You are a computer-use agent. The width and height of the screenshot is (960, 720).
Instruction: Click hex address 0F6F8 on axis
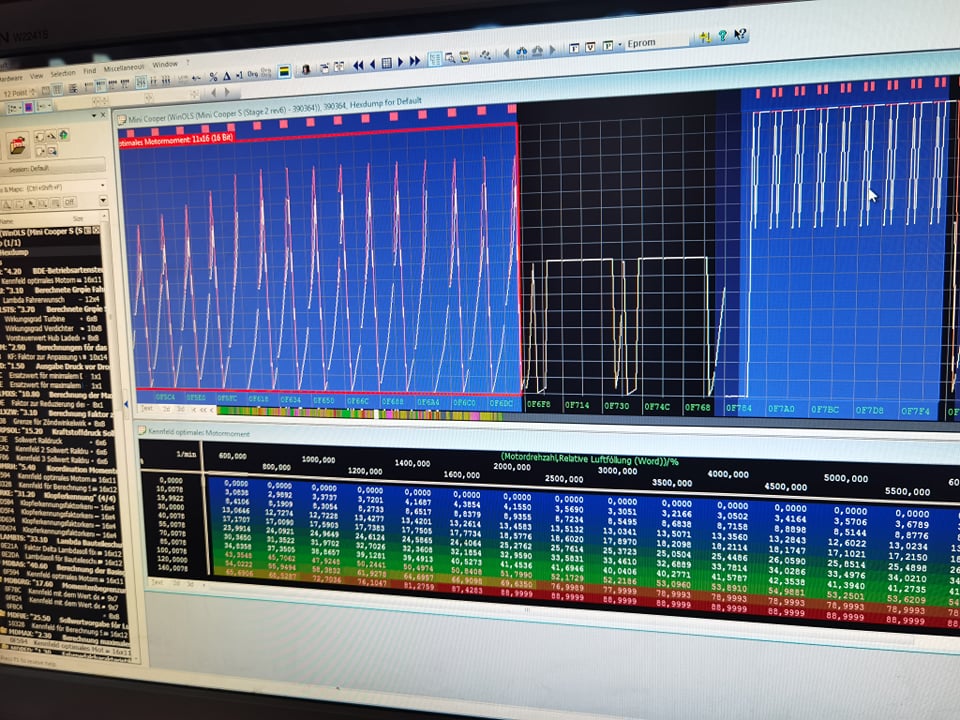(539, 404)
